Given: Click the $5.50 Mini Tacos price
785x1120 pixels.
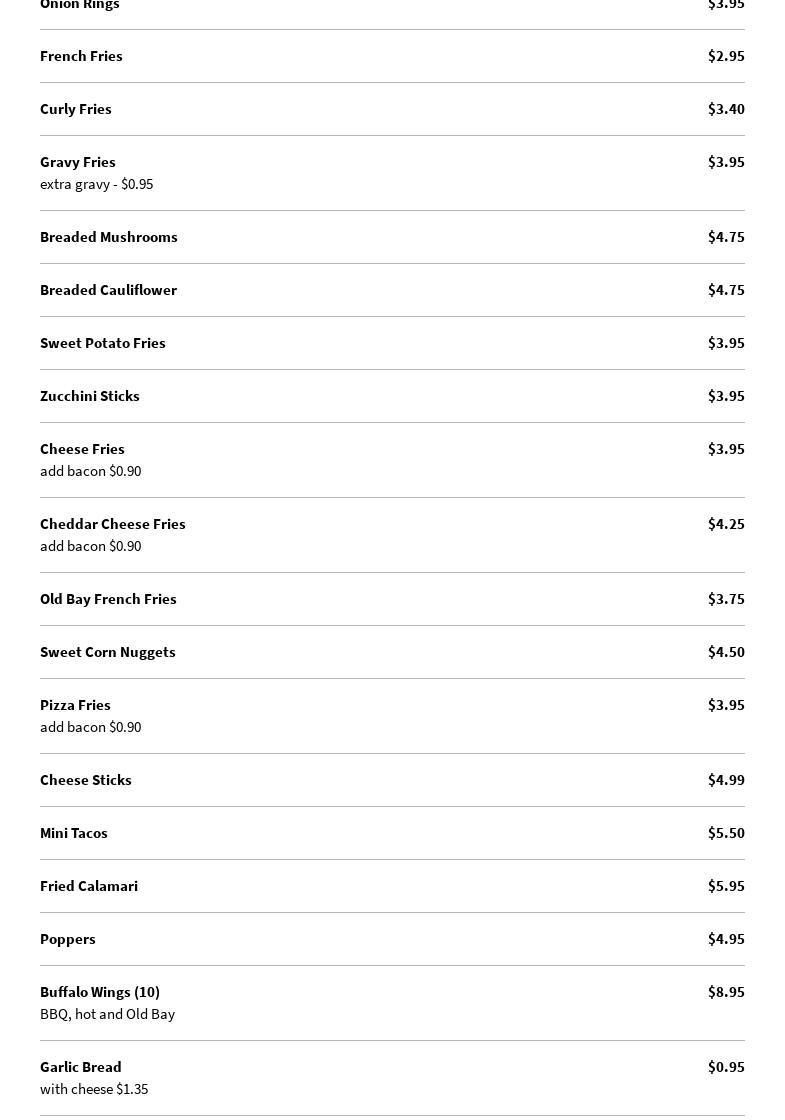Looking at the screenshot, I should (726, 833).
